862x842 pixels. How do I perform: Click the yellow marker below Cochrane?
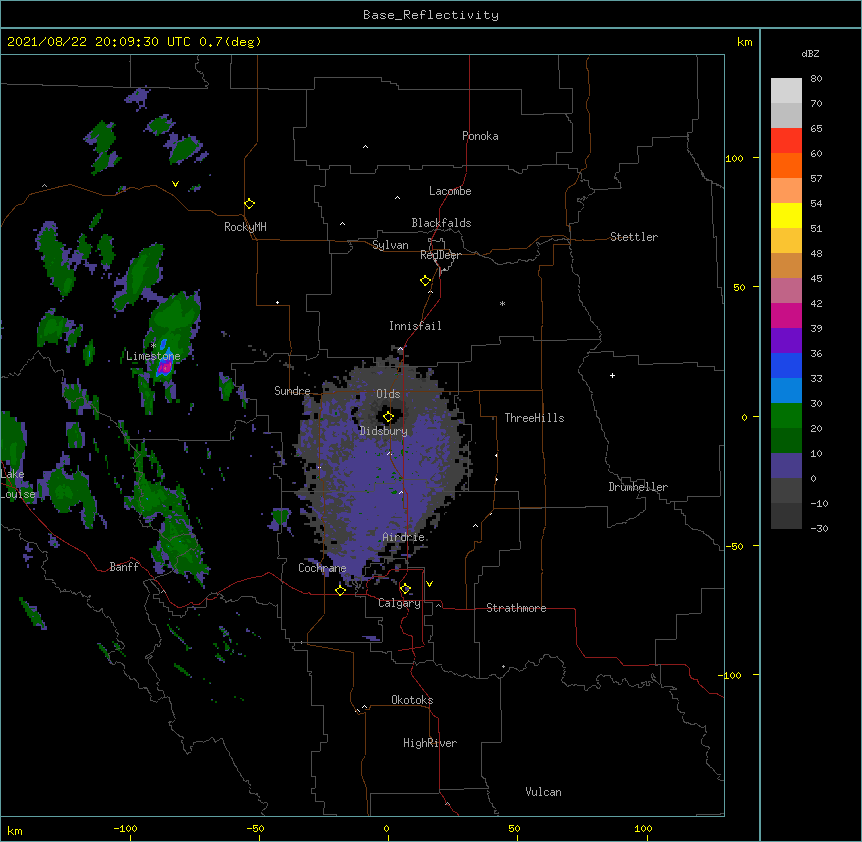click(x=340, y=590)
